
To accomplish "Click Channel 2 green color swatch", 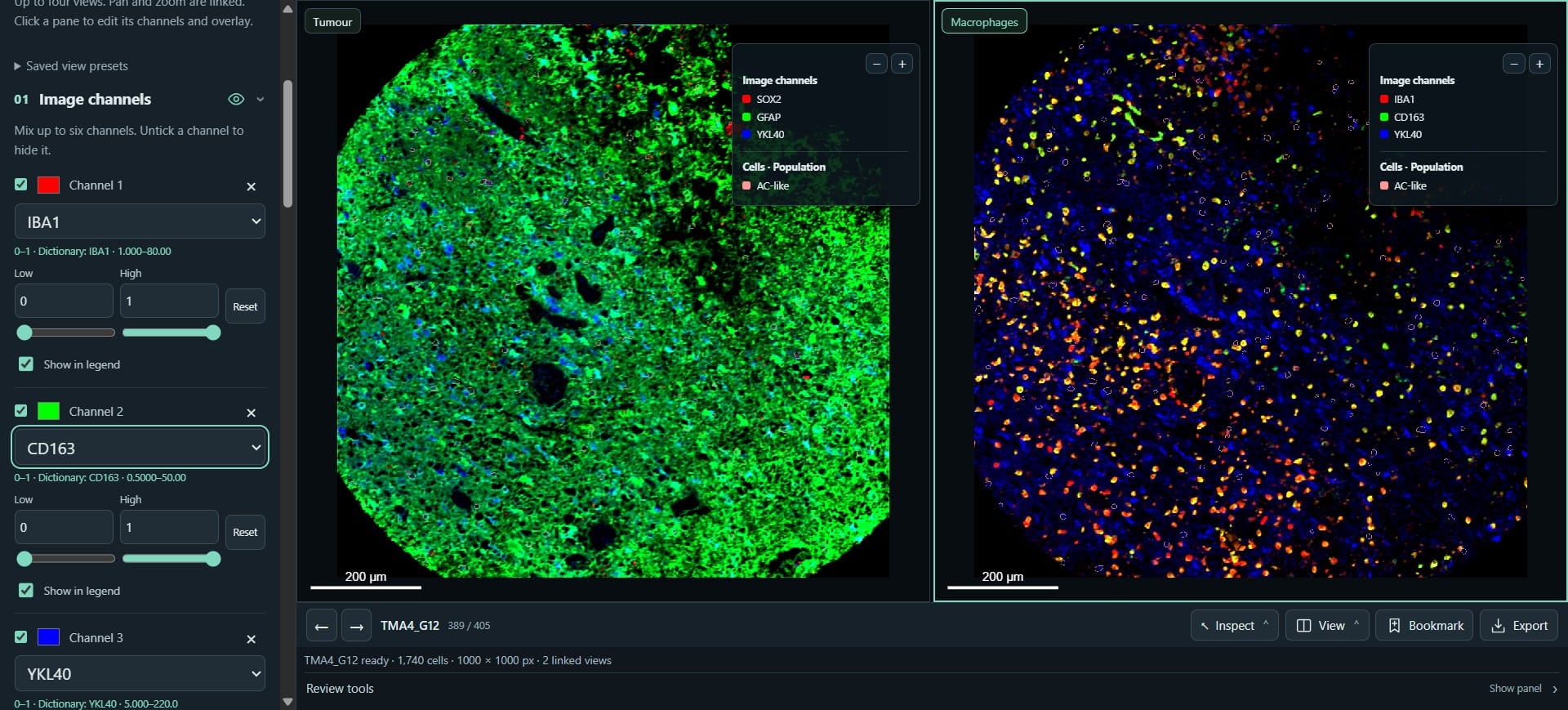I will pos(48,411).
